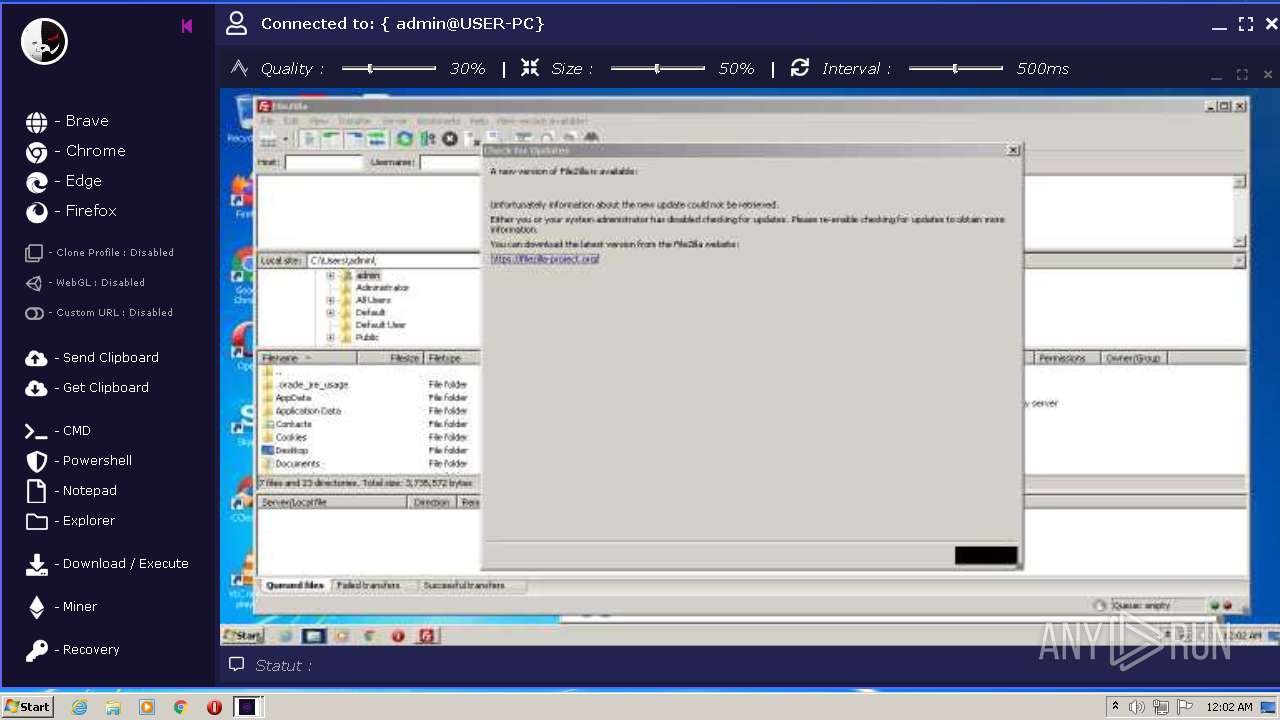
Task: Adjust the Size slider
Action: [657, 68]
